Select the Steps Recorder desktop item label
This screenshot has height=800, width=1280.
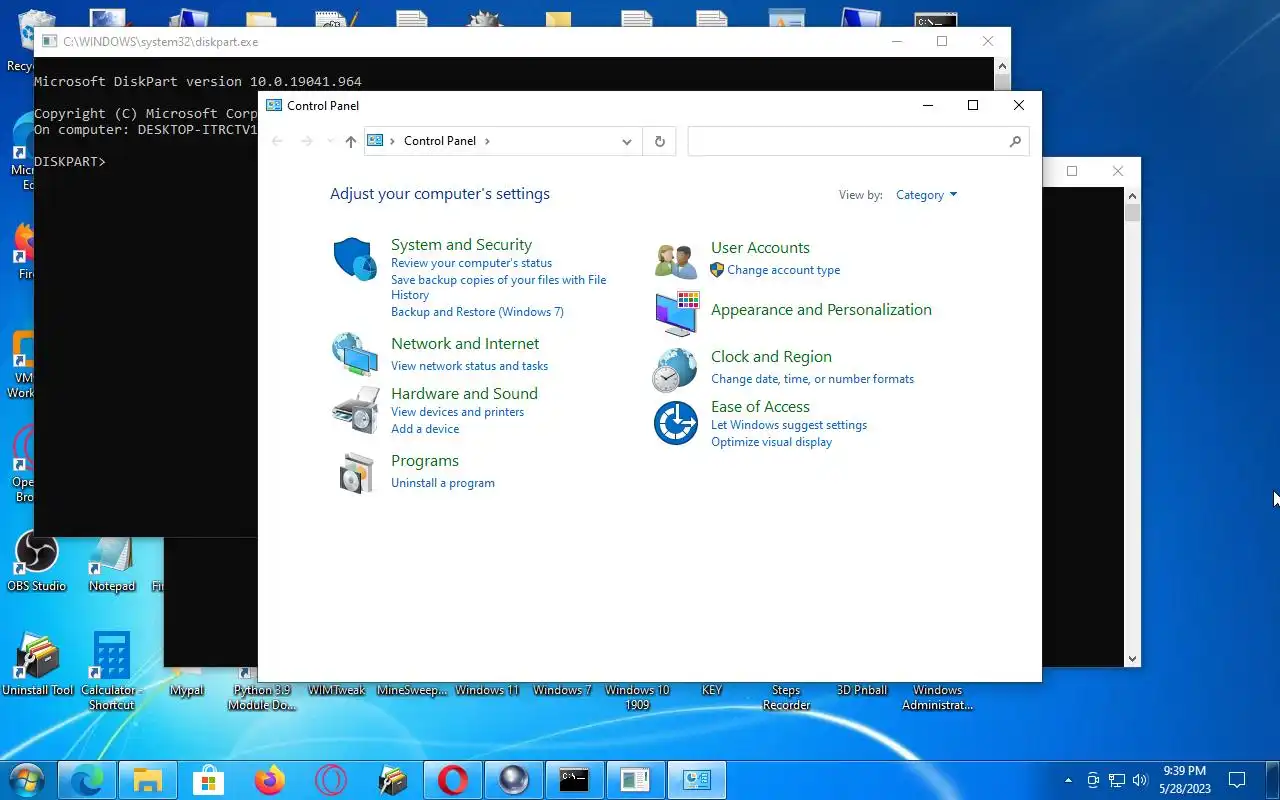coord(786,697)
